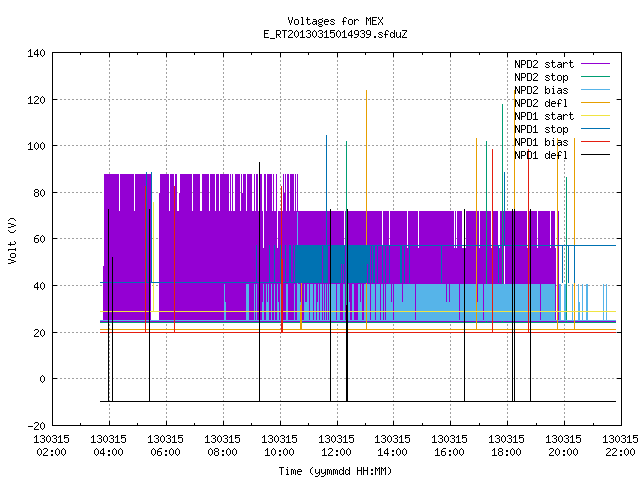The width and height of the screenshot is (640, 480).
Task: Click the x-axis tick label 130315 20:00
Action: tap(564, 446)
